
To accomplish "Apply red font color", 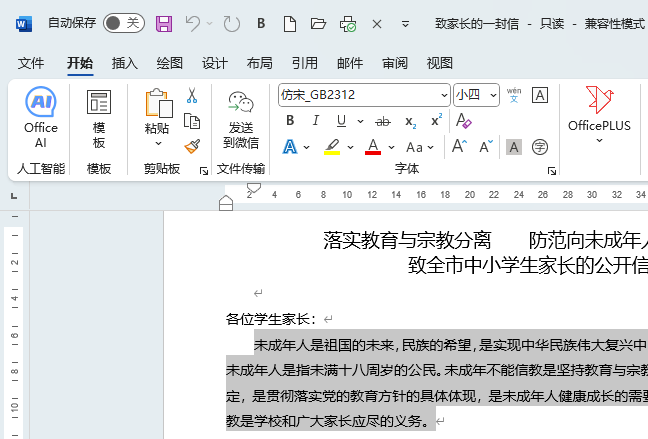I will (373, 147).
